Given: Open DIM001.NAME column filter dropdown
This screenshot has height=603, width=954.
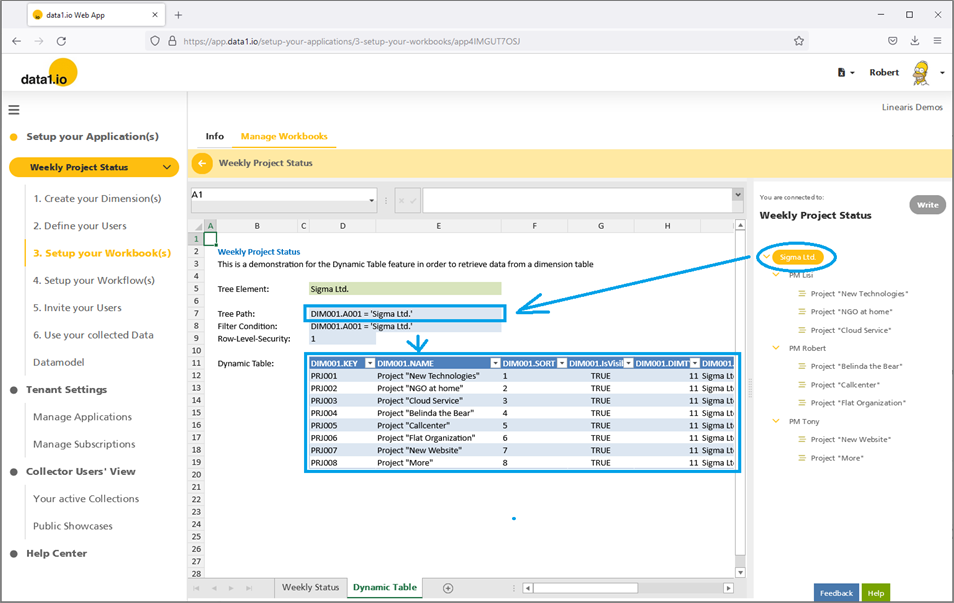Looking at the screenshot, I should (x=495, y=363).
